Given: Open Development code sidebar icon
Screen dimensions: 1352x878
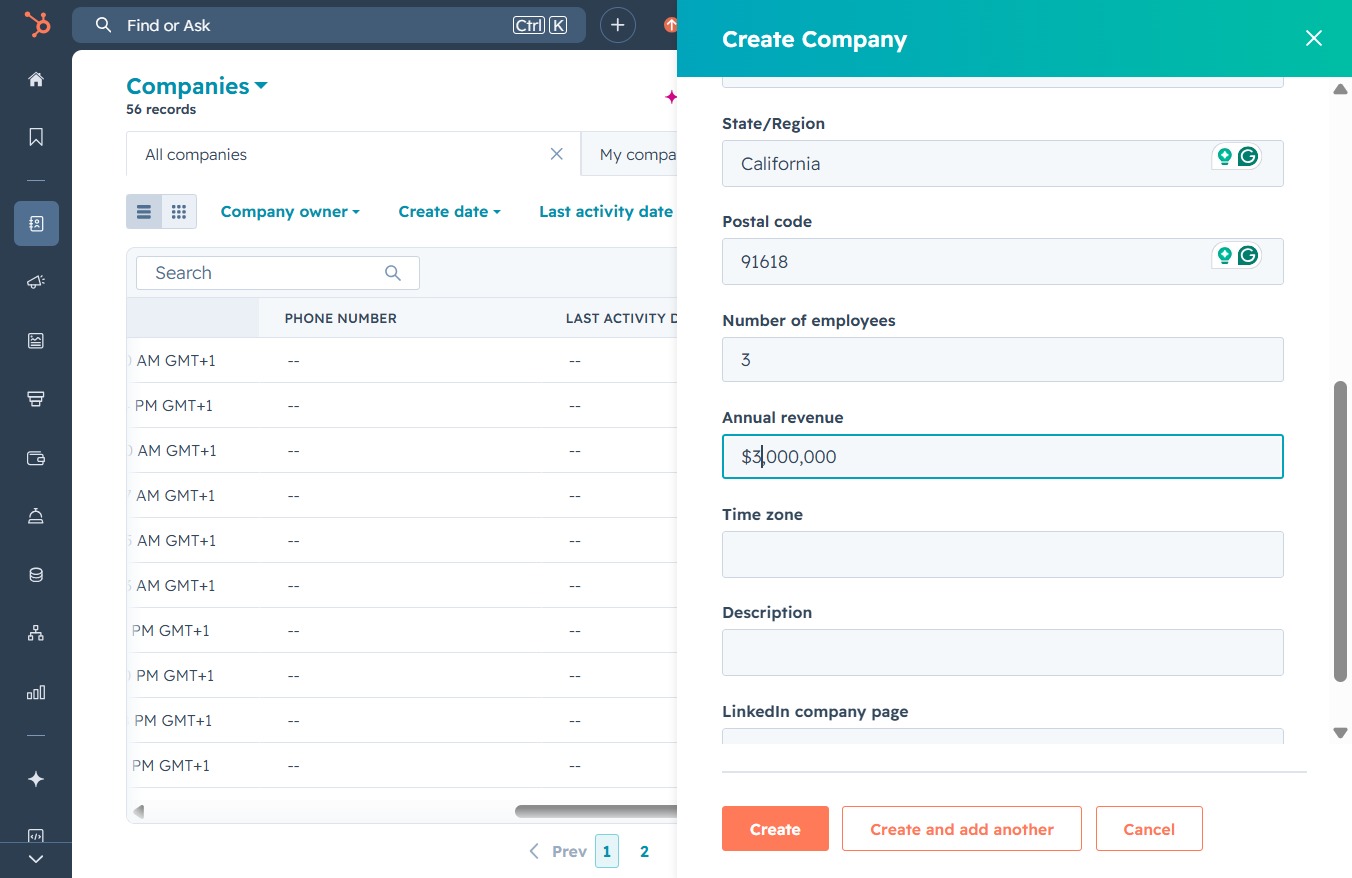Looking at the screenshot, I should click(36, 835).
